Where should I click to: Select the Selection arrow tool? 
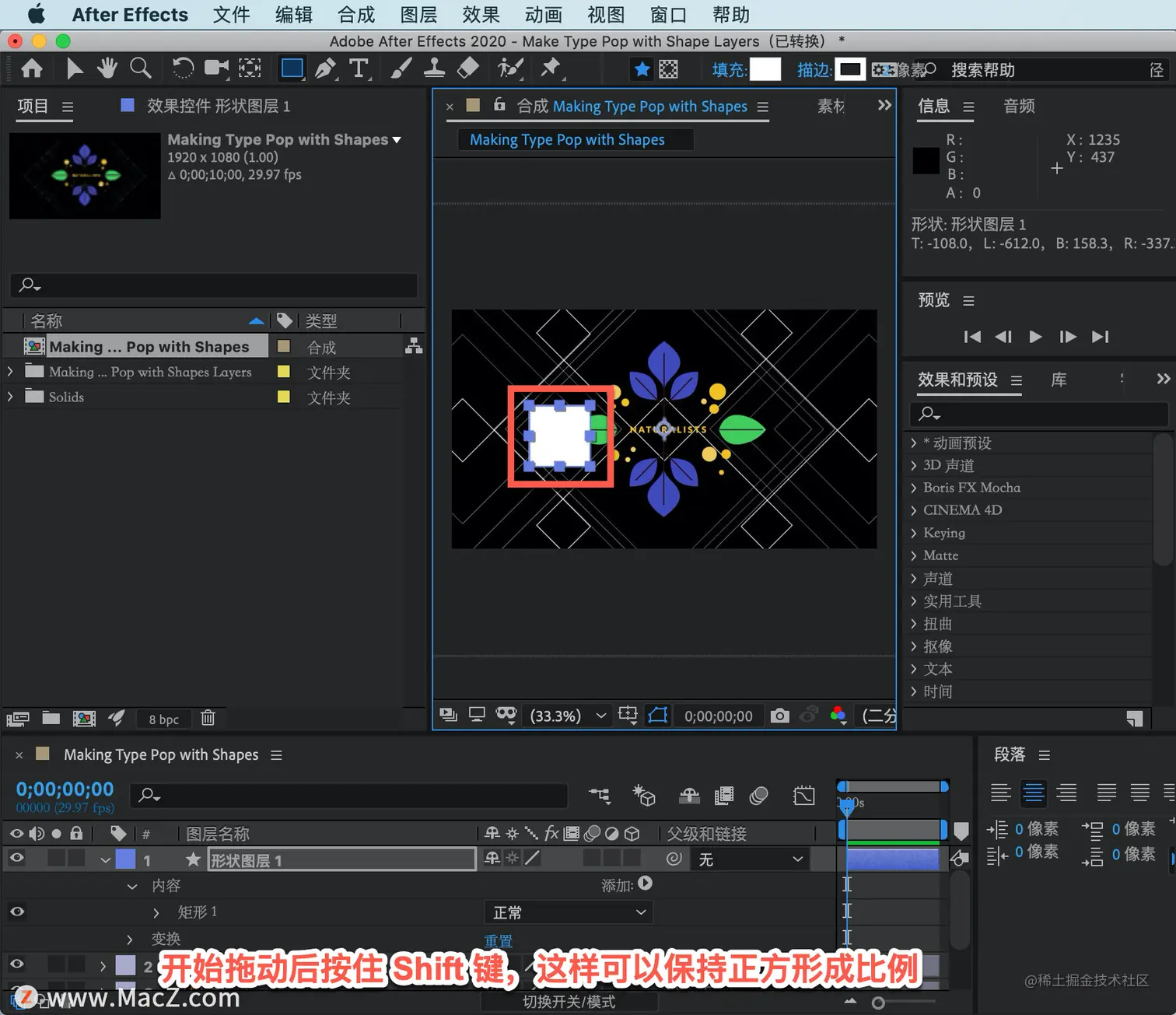(75, 69)
